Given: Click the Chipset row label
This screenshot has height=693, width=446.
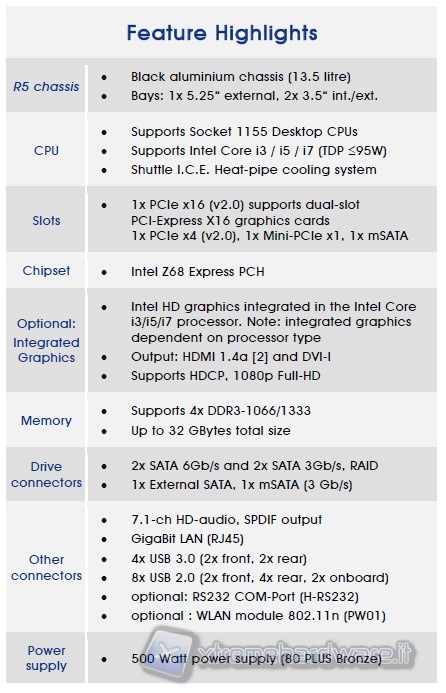Looking at the screenshot, I should click(x=46, y=270).
